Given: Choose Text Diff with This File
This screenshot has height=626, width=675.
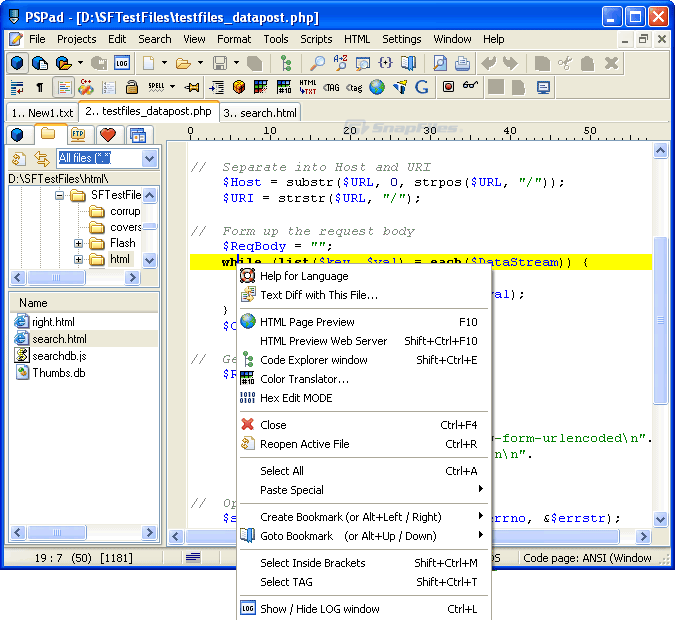Looking at the screenshot, I should click(x=364, y=295).
